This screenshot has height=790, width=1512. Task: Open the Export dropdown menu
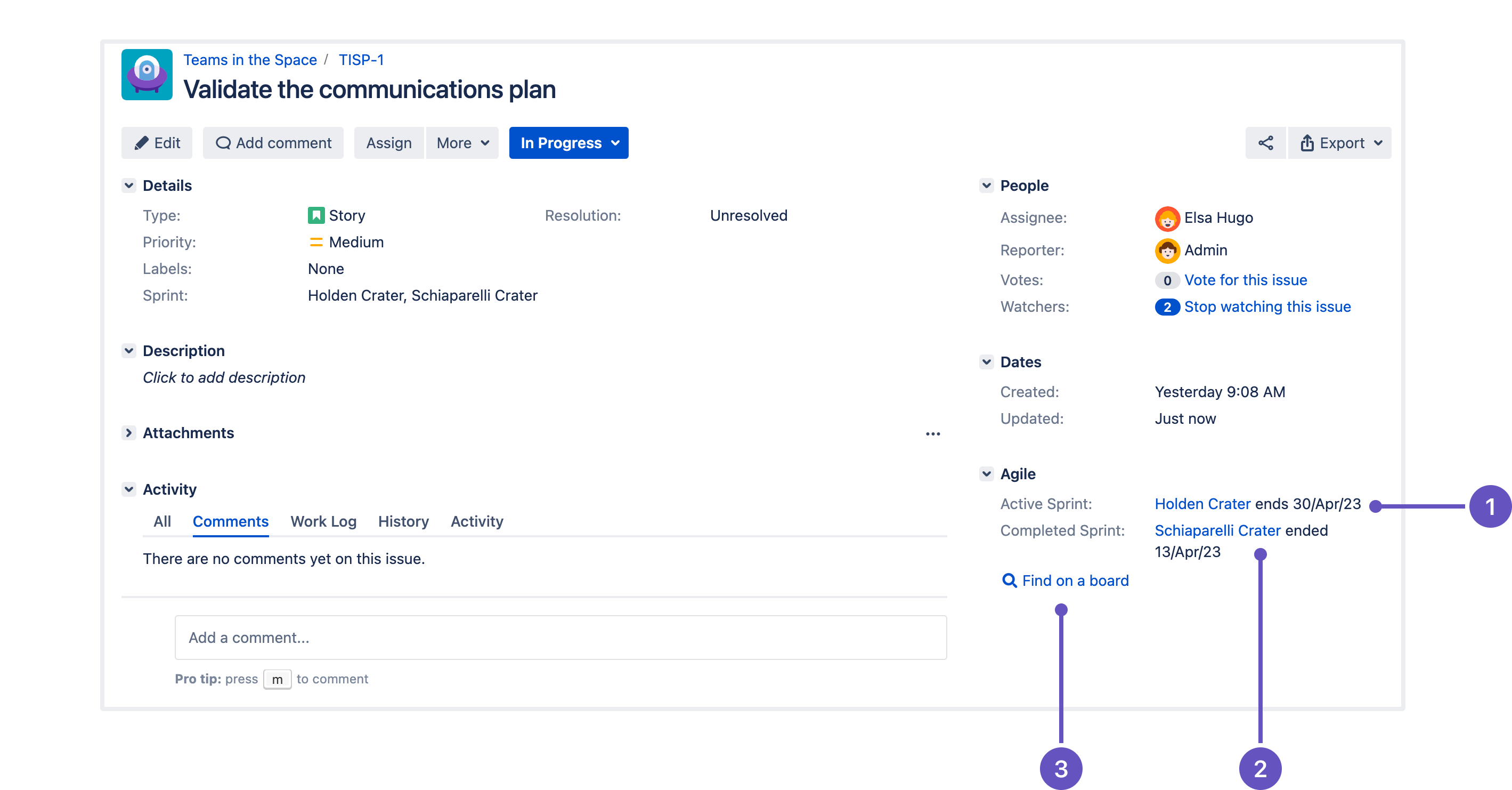click(x=1340, y=143)
